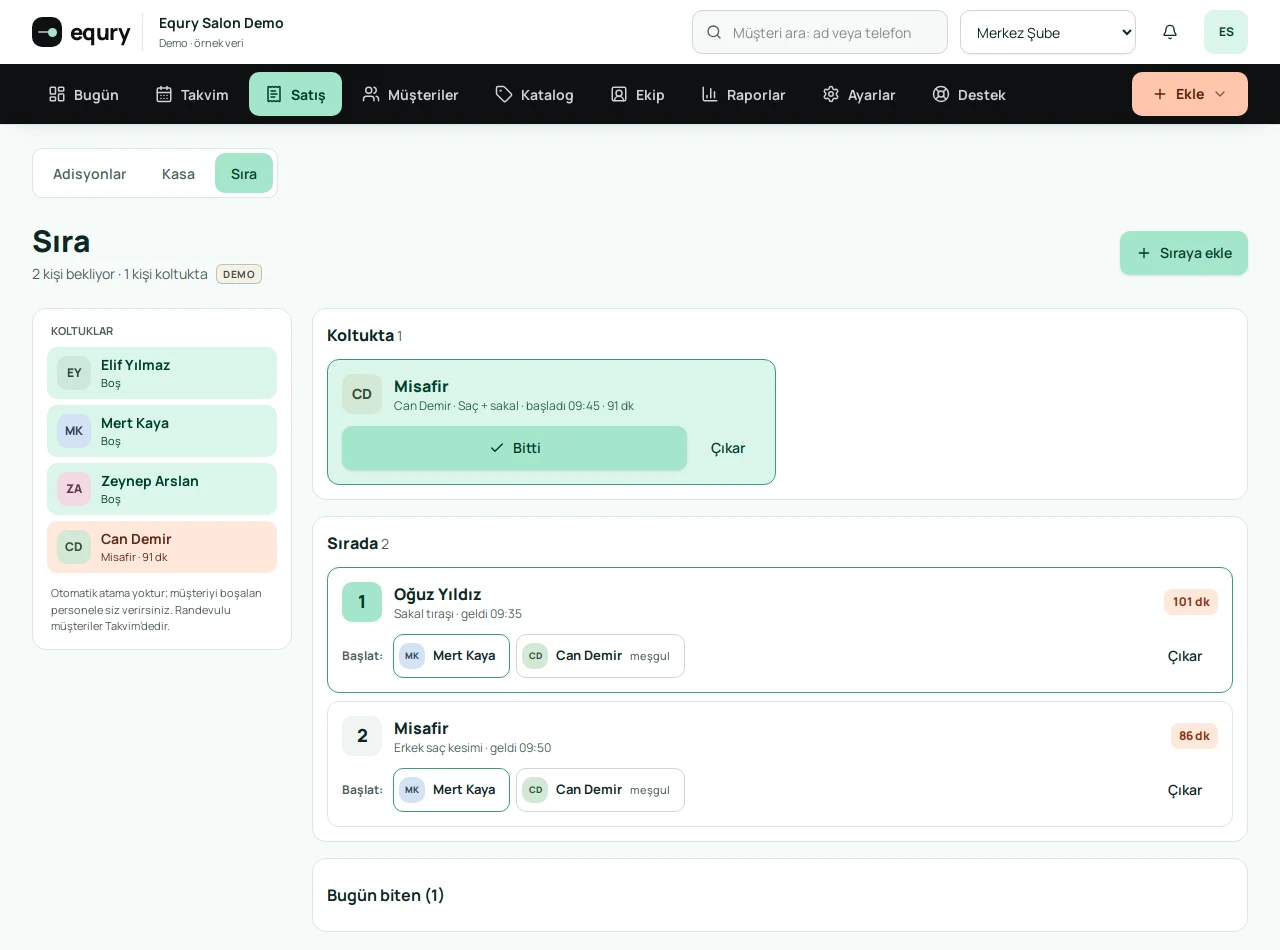Select Elif Yılmaz chair in Koltuklar

162,373
